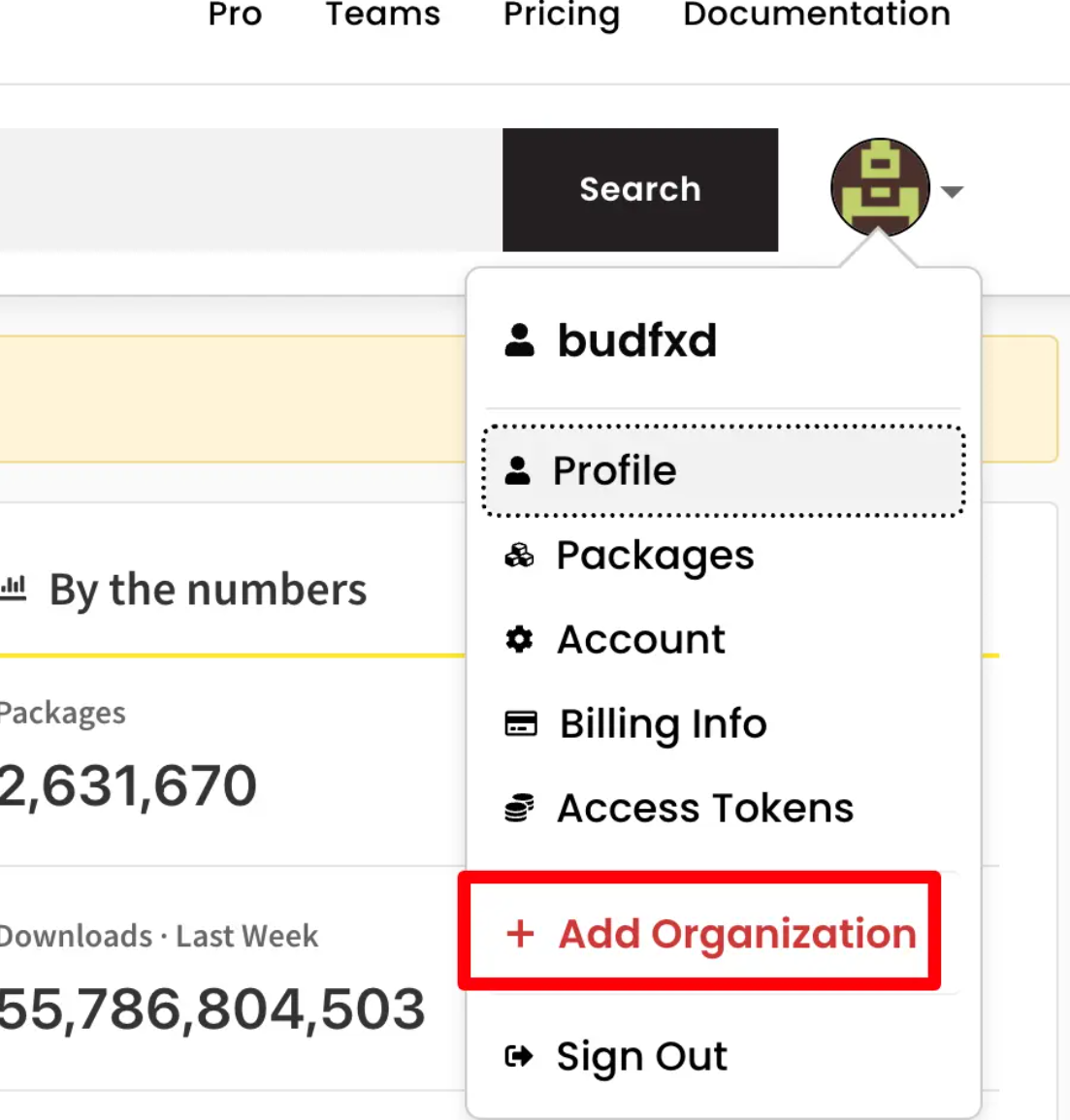
Task: Click the credit card Billing Info icon
Action: pyautogui.click(x=520, y=723)
